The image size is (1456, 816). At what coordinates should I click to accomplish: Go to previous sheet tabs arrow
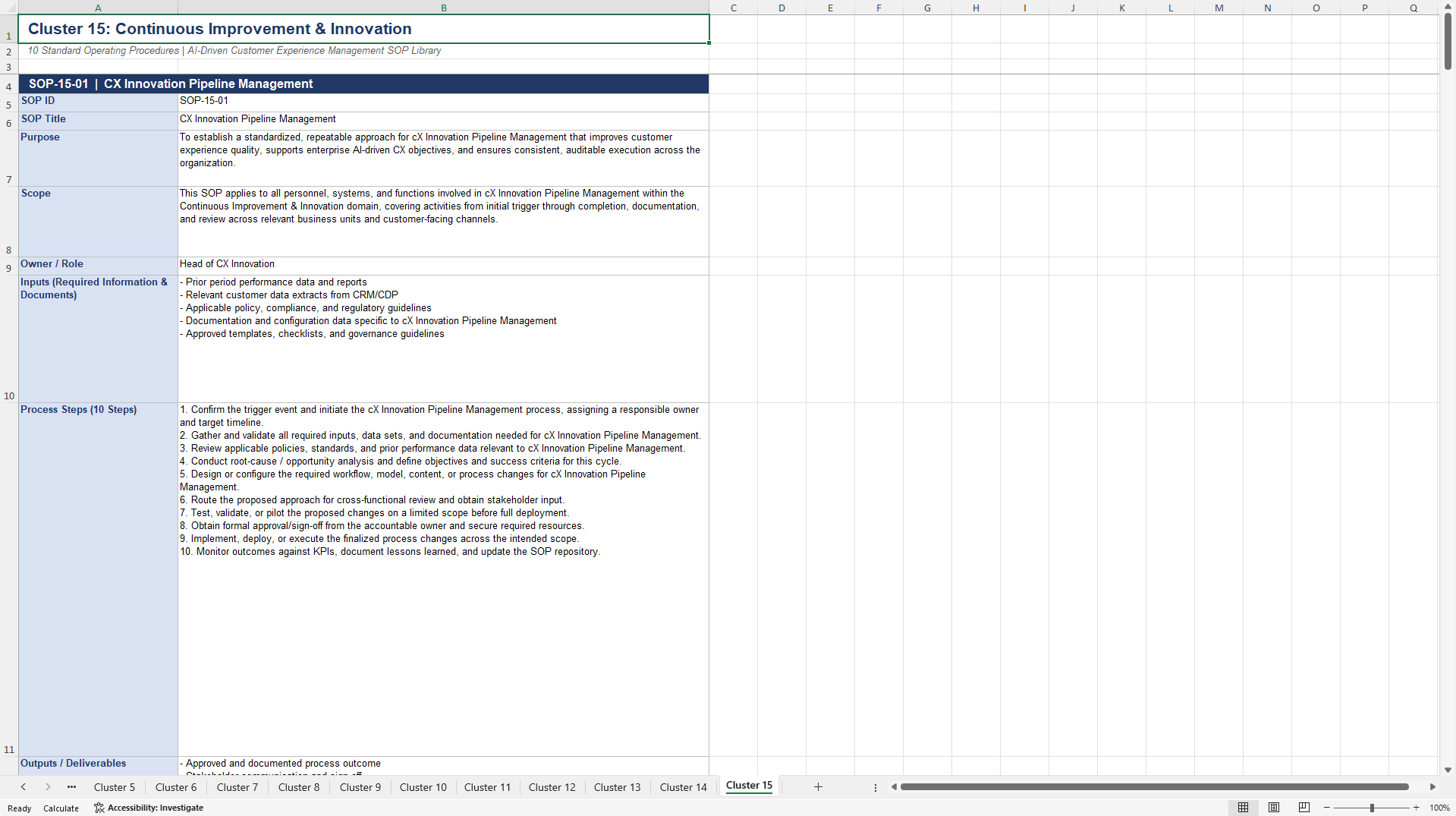pos(24,787)
